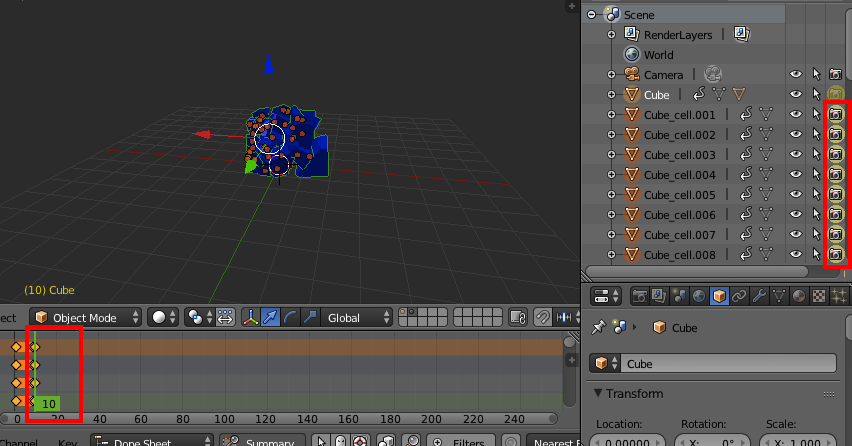Open the Modifiers wrench tab

coord(759,296)
